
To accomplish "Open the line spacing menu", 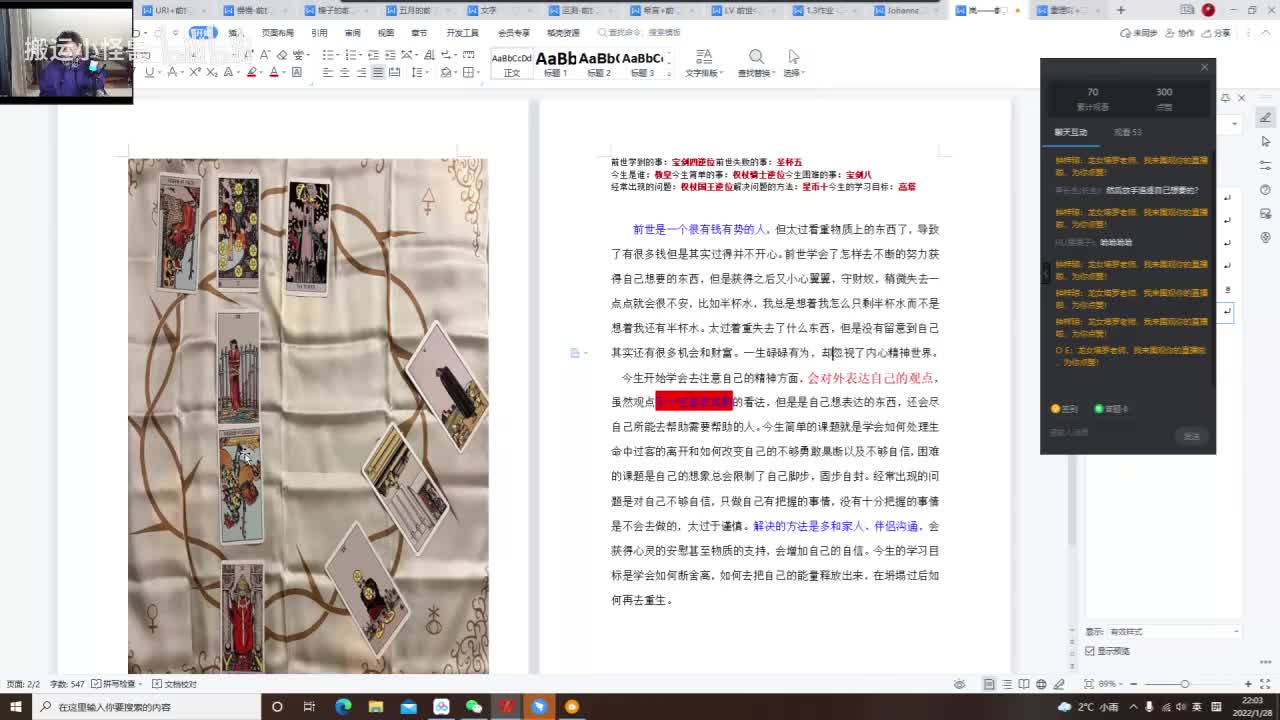I will coord(419,72).
